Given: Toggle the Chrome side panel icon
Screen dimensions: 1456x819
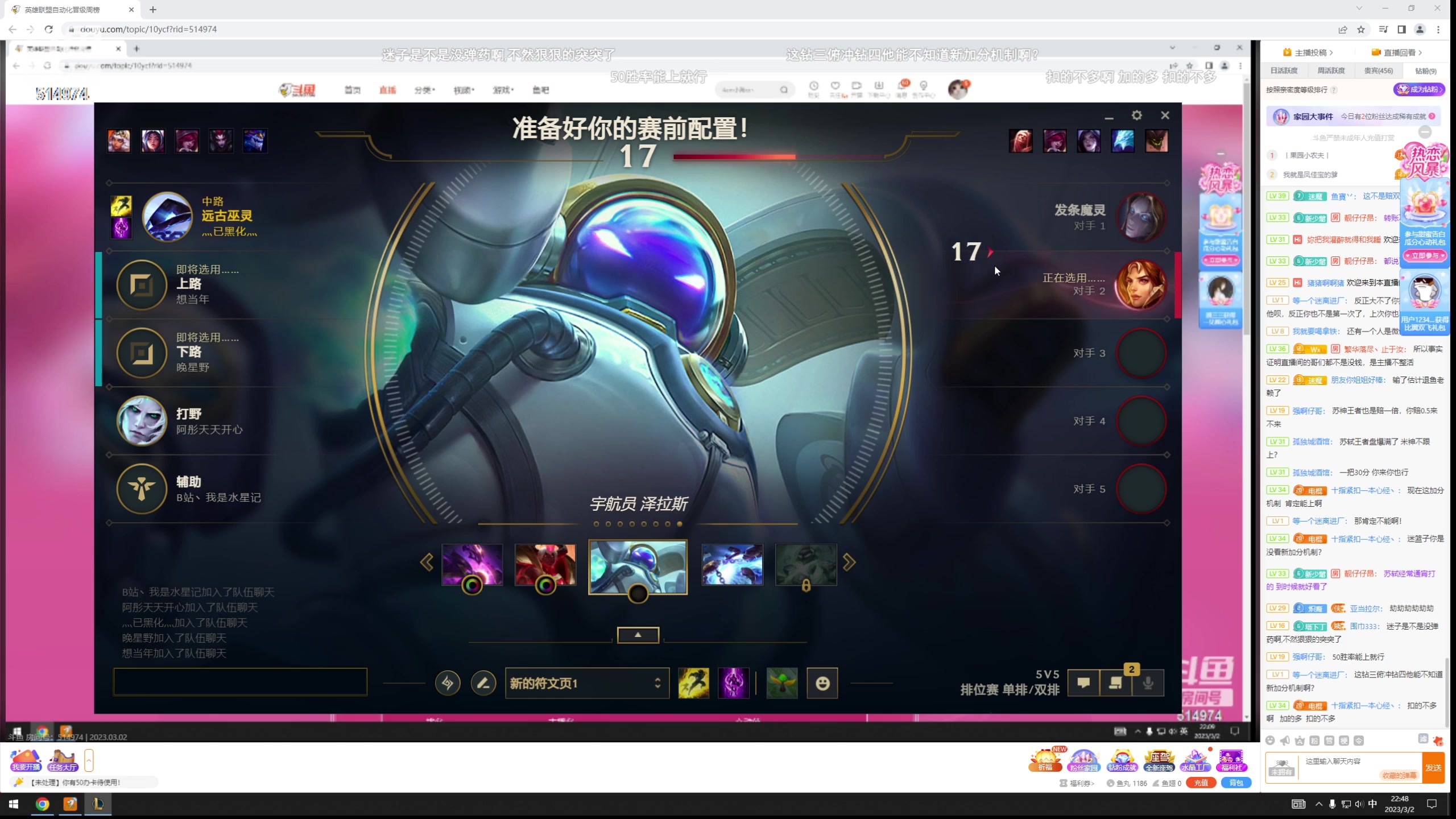Looking at the screenshot, I should (x=1401, y=30).
